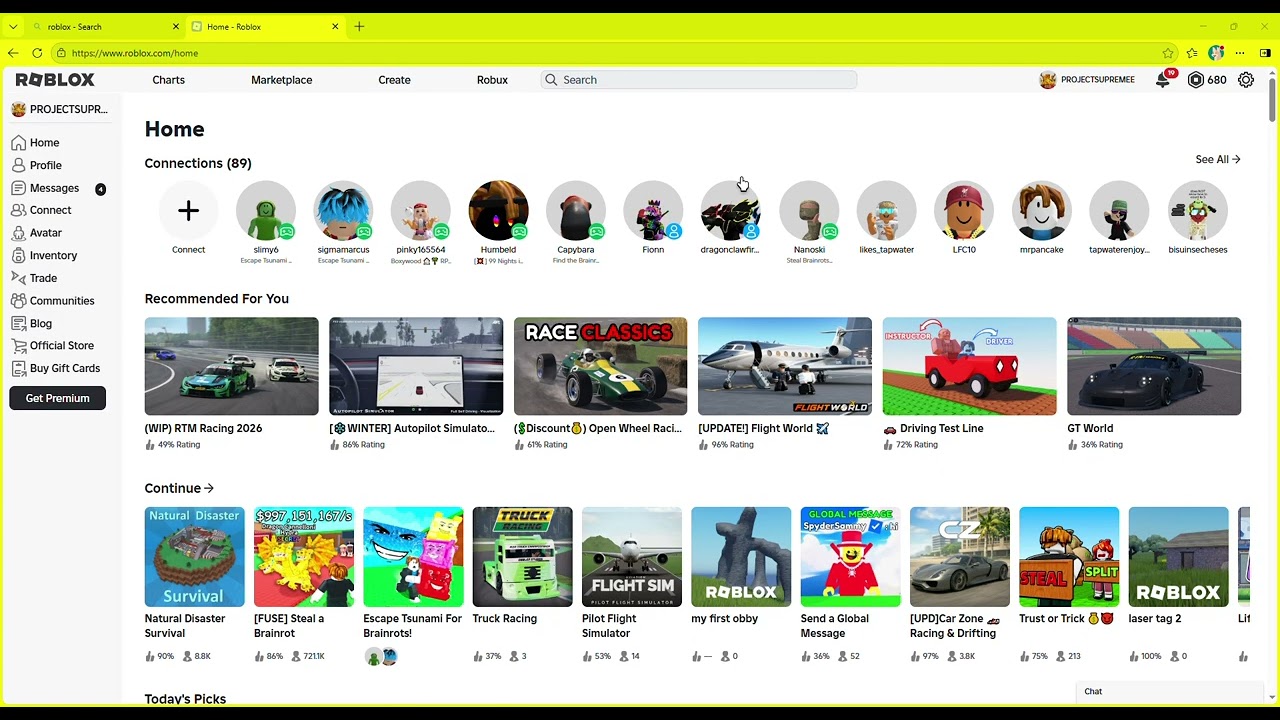Open Communities in the sidebar
Screen dimensions: 1280x720
[61, 301]
